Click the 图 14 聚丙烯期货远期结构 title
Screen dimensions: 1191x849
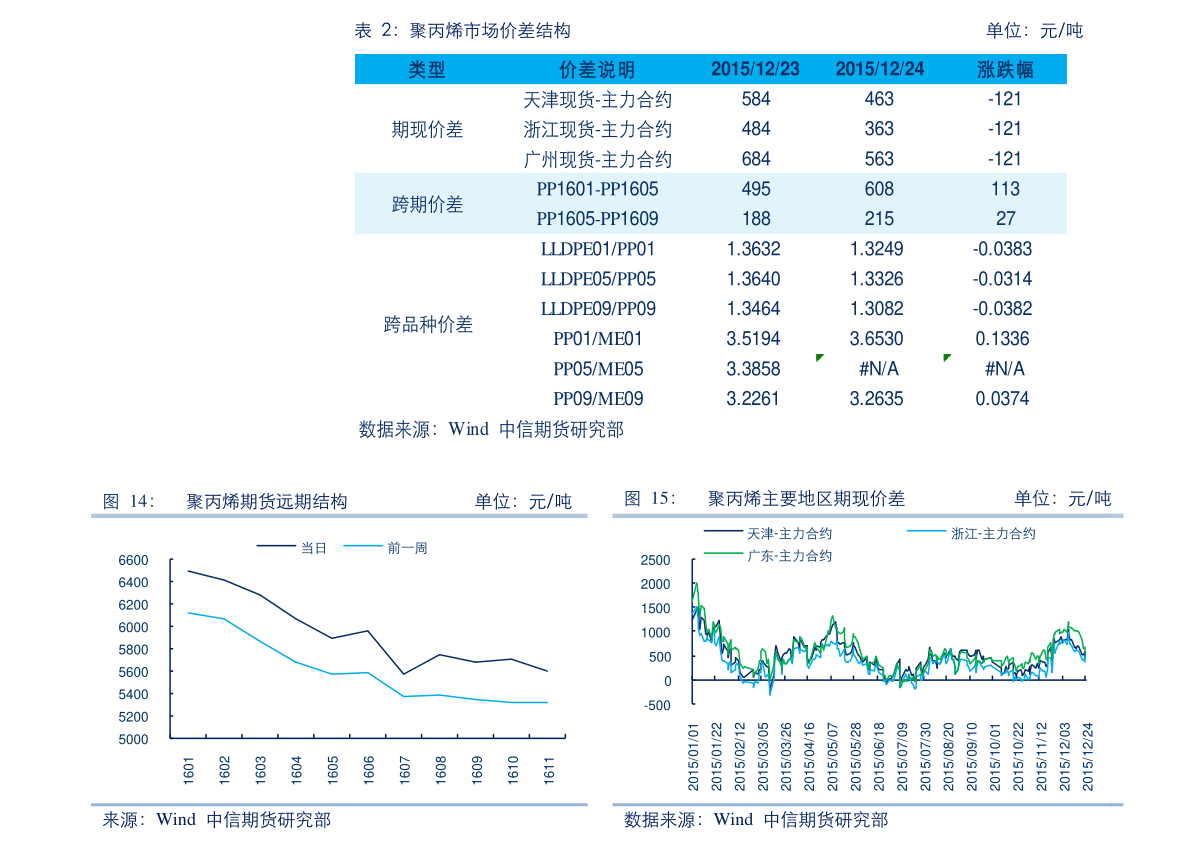tap(266, 502)
